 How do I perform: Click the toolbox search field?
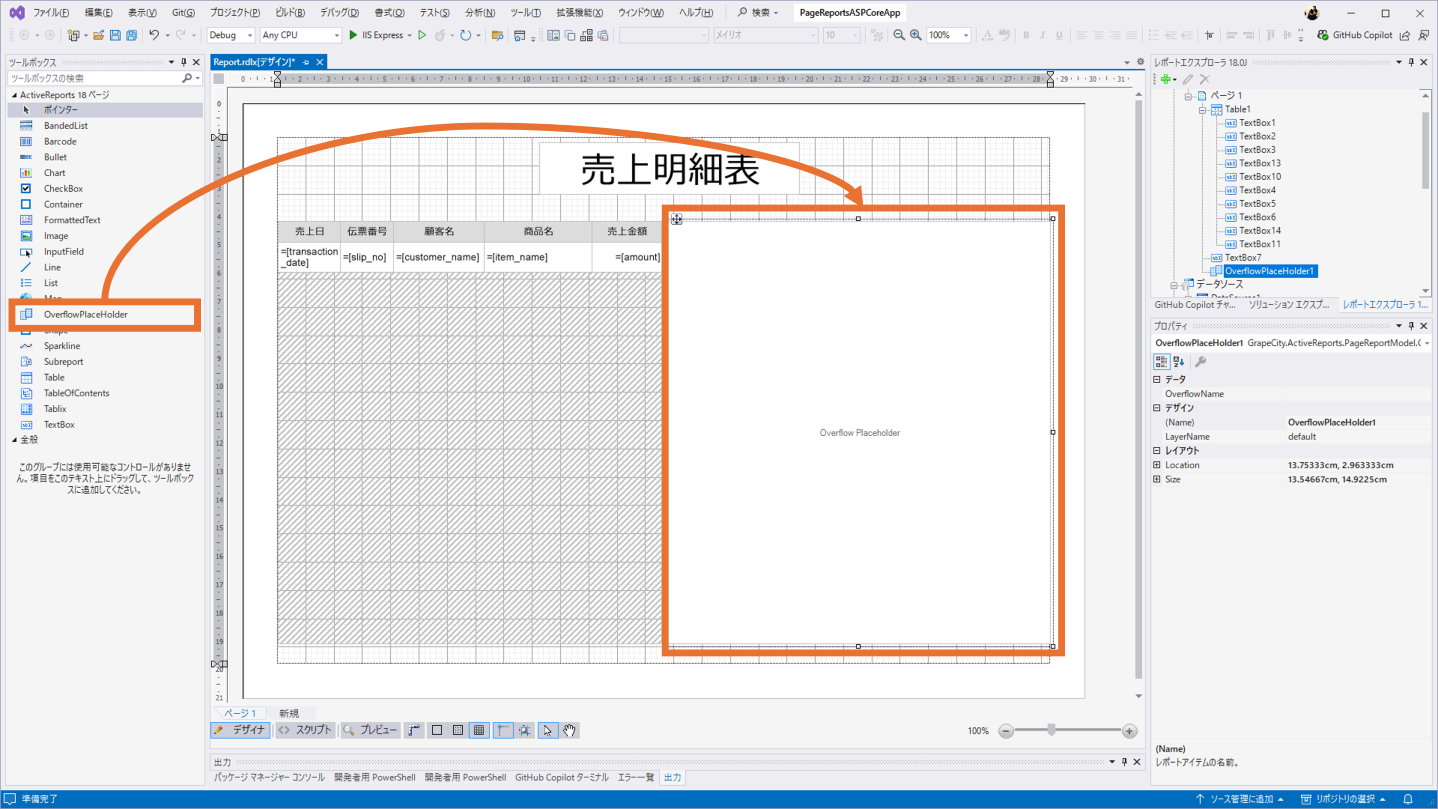[95, 78]
